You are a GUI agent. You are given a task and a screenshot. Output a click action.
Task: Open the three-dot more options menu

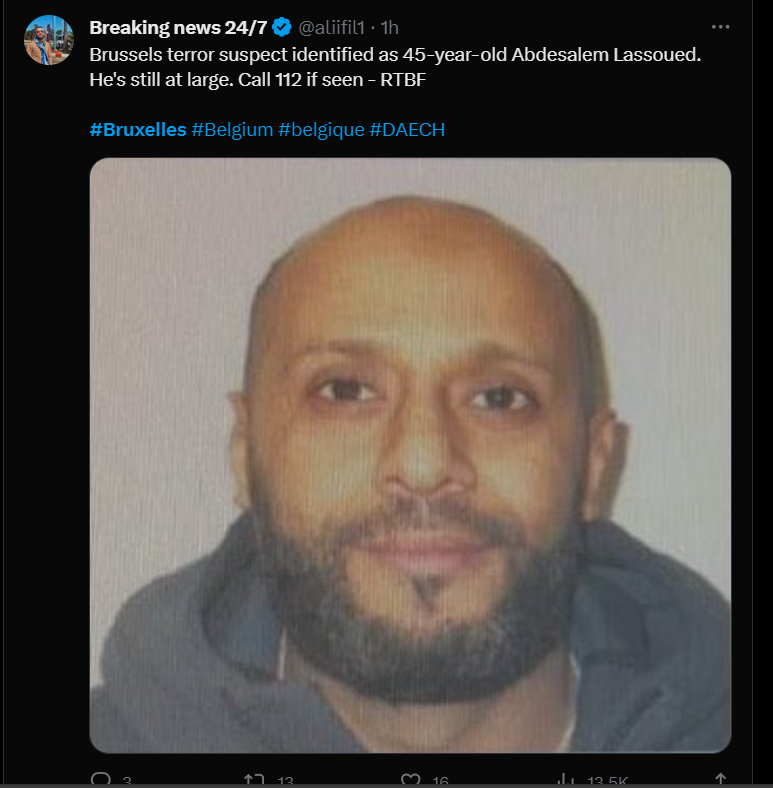720,27
